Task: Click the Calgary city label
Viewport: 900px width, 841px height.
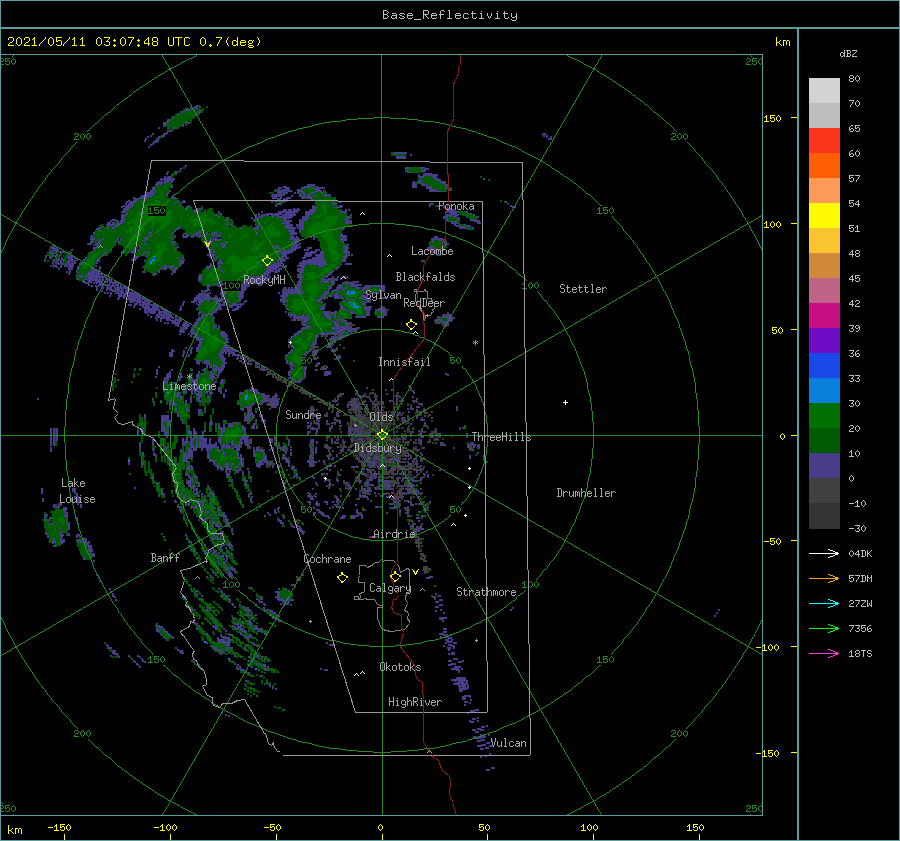Action: click(x=390, y=588)
